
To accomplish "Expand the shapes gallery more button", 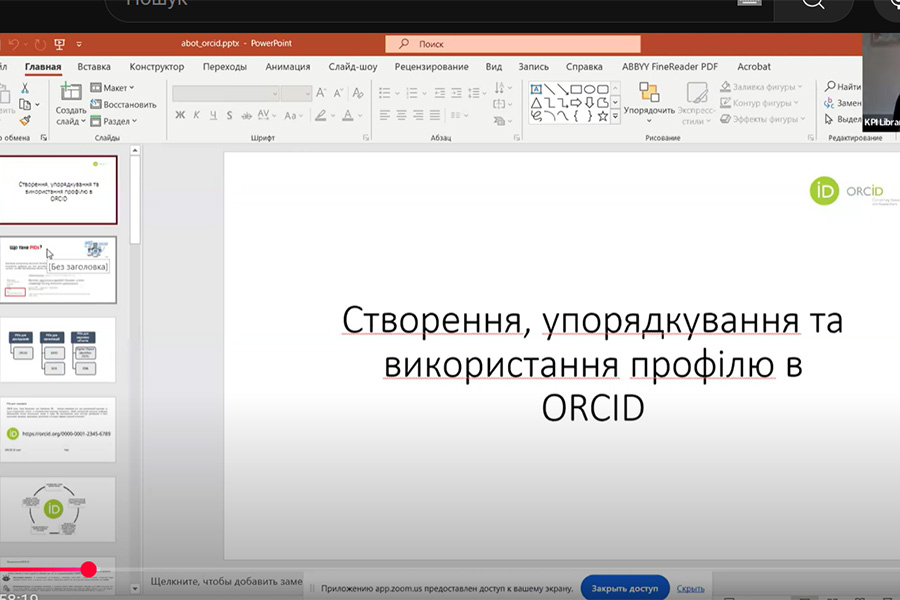I will 615,117.
